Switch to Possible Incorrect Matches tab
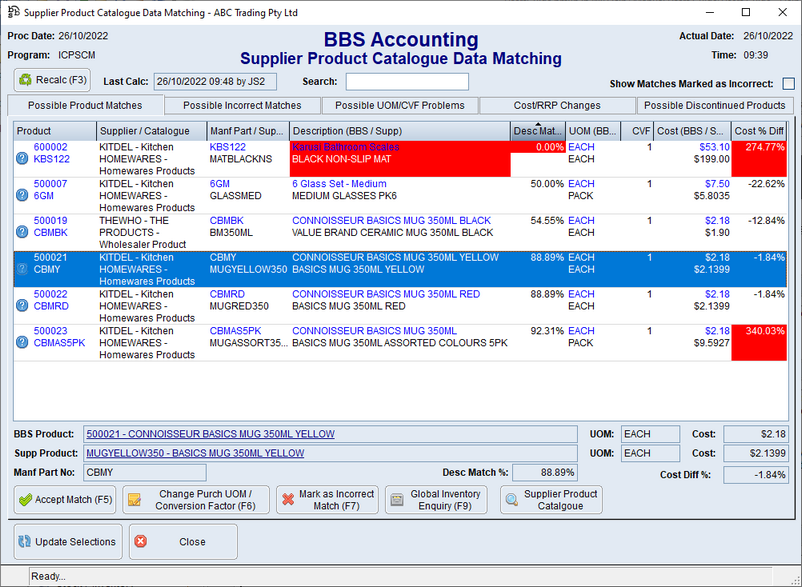802x587 pixels. click(x=241, y=105)
